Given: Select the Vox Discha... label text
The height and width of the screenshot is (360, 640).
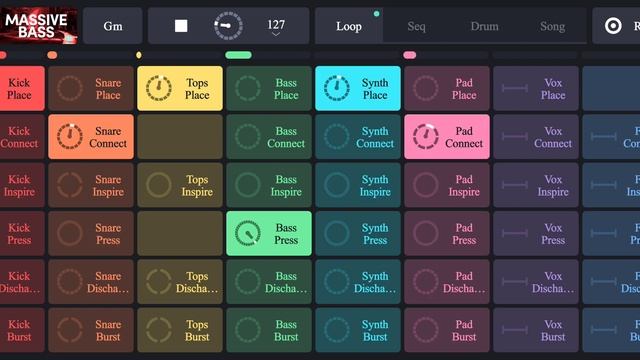Looking at the screenshot, I should coord(553,282).
